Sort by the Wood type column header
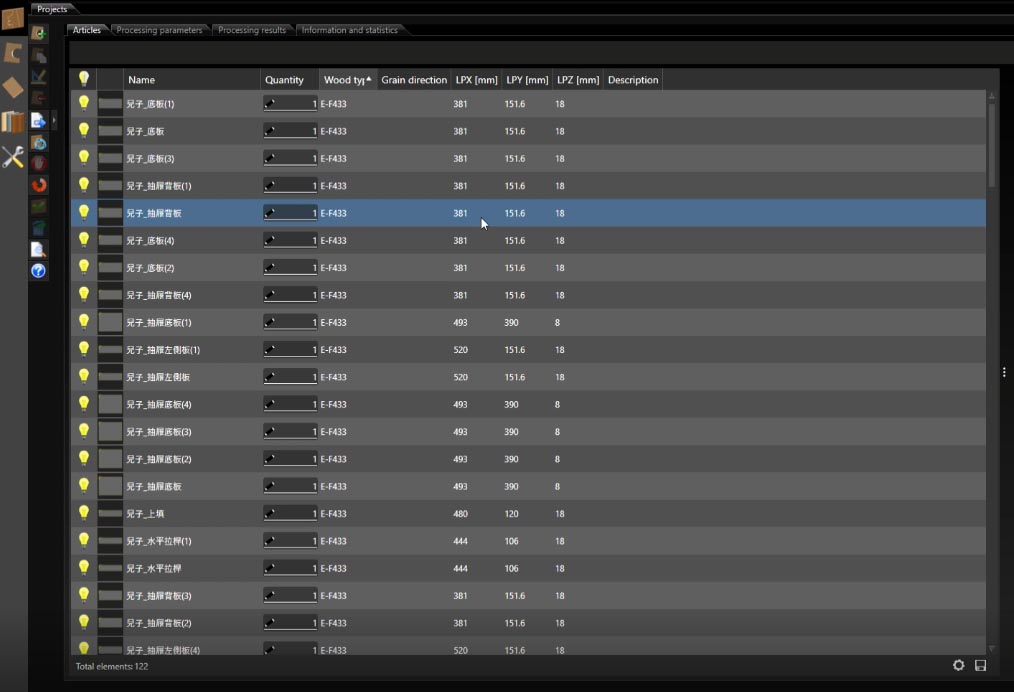This screenshot has width=1014, height=692. (x=347, y=80)
